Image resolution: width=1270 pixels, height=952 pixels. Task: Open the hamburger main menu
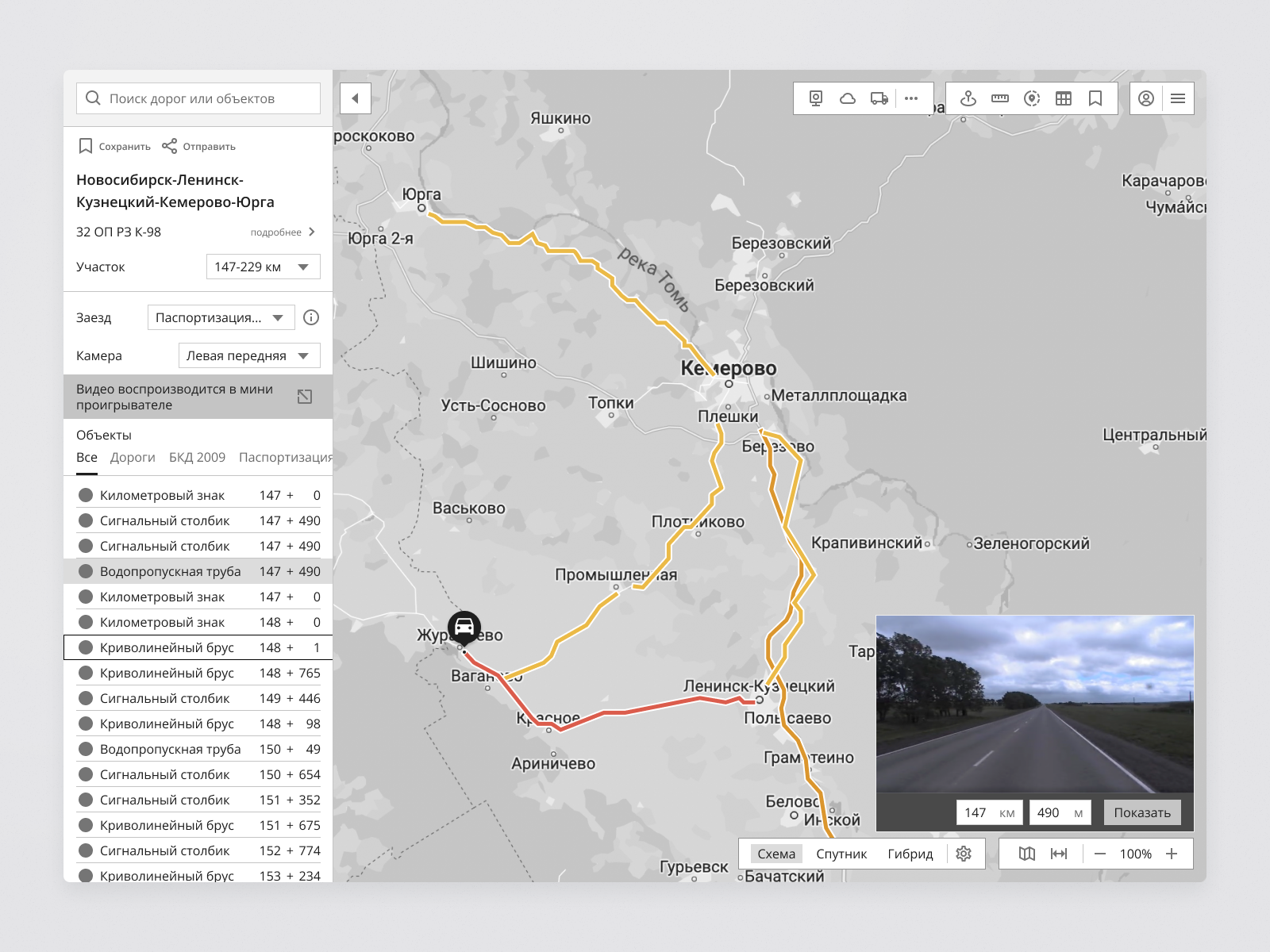(1178, 98)
